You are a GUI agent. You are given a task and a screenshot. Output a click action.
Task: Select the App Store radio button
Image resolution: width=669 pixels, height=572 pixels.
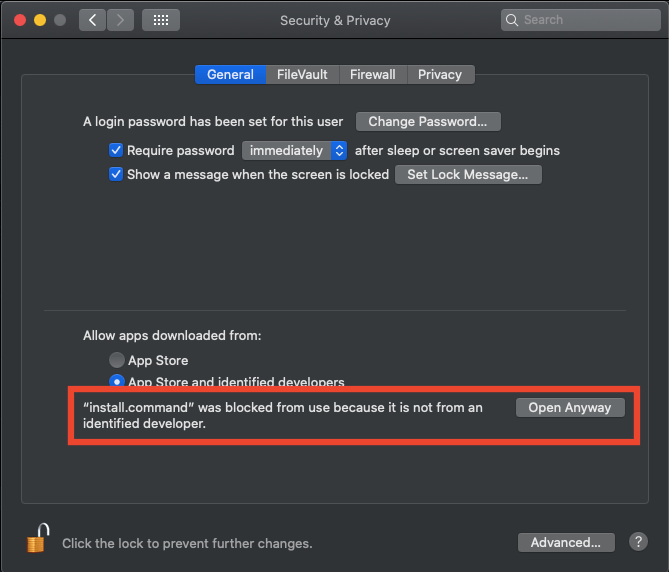click(x=117, y=360)
